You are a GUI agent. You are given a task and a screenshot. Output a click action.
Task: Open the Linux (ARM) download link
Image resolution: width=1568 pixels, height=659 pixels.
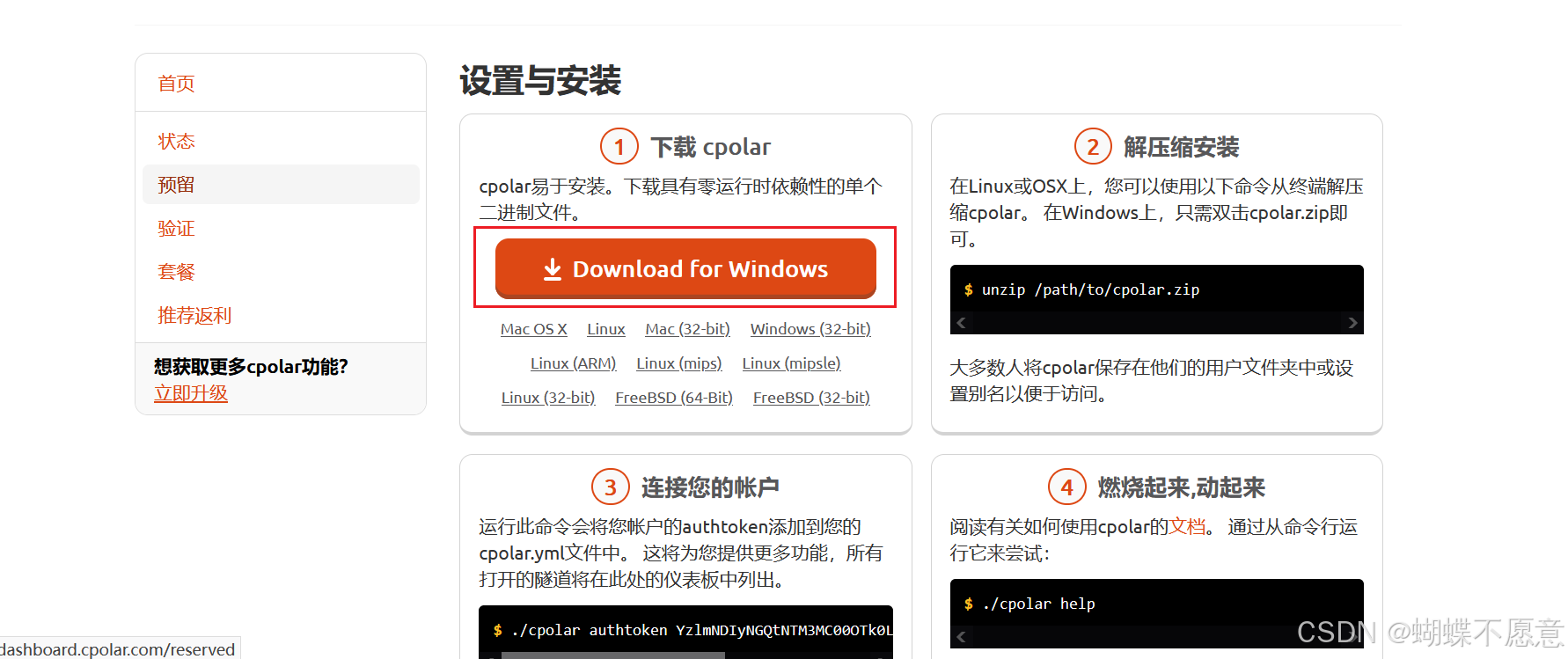pyautogui.click(x=573, y=363)
